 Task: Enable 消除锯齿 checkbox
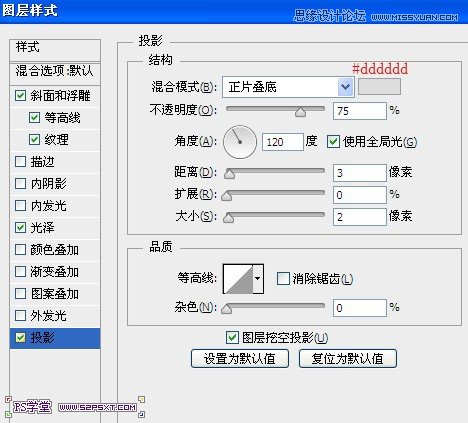click(x=283, y=278)
